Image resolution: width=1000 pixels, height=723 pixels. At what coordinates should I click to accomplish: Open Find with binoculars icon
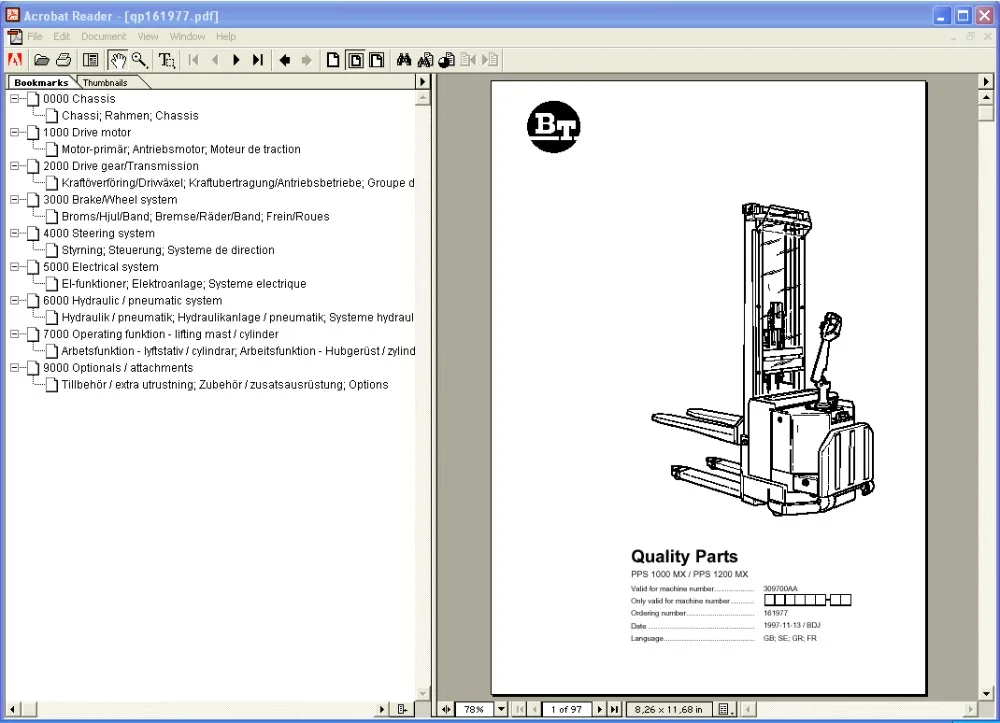click(404, 60)
